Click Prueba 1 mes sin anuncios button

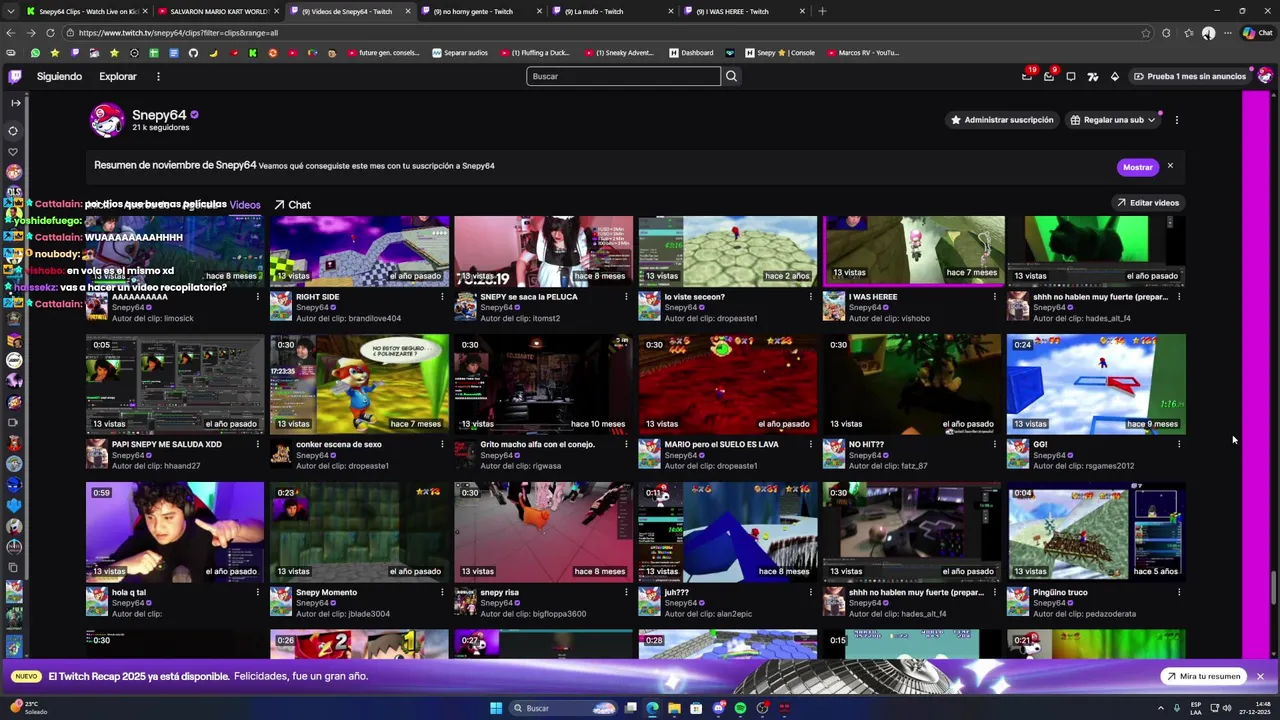click(1189, 76)
